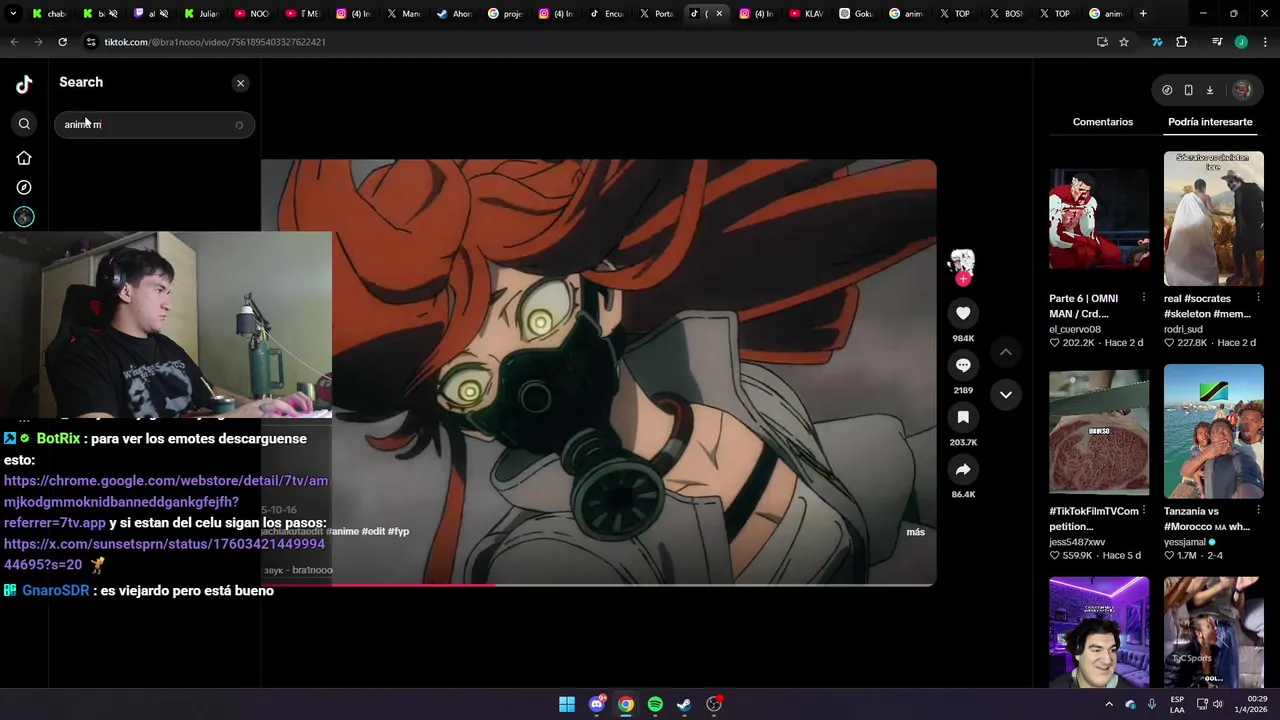
Task: Open more options for #TikTokFilmTVCompetition video
Action: tap(1144, 511)
